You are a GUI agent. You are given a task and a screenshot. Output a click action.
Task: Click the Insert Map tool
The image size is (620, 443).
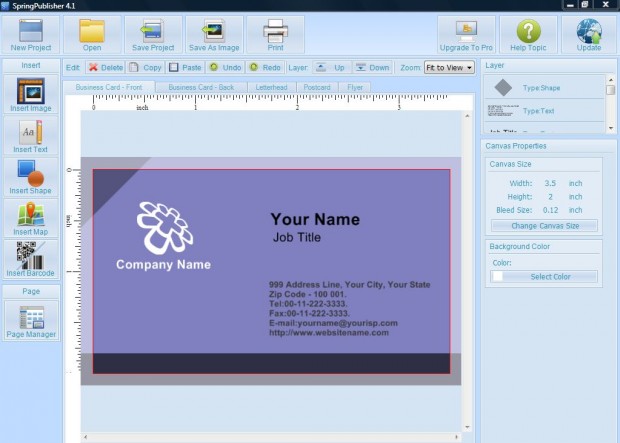point(31,217)
